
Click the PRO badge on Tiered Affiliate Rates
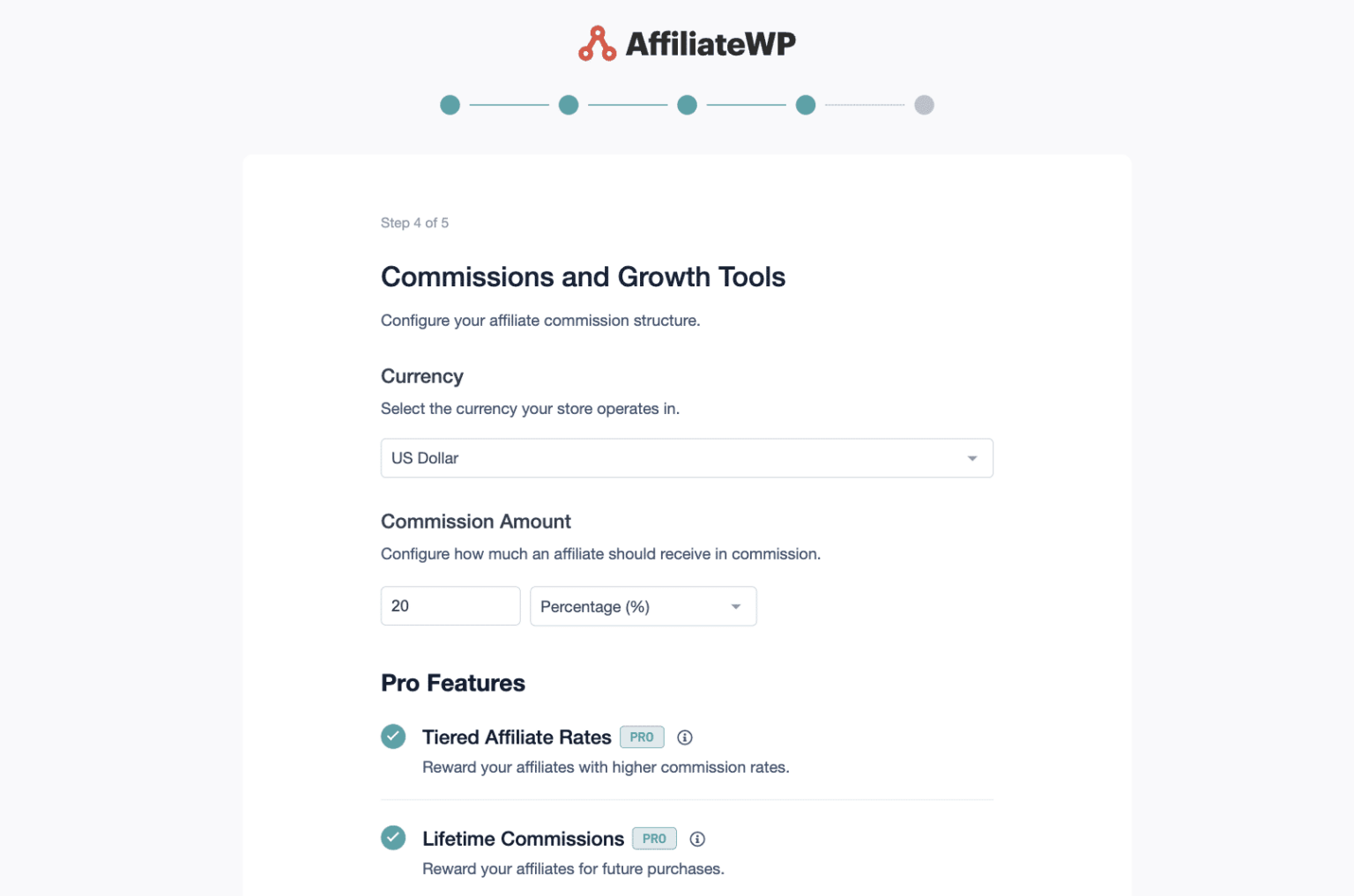[642, 737]
